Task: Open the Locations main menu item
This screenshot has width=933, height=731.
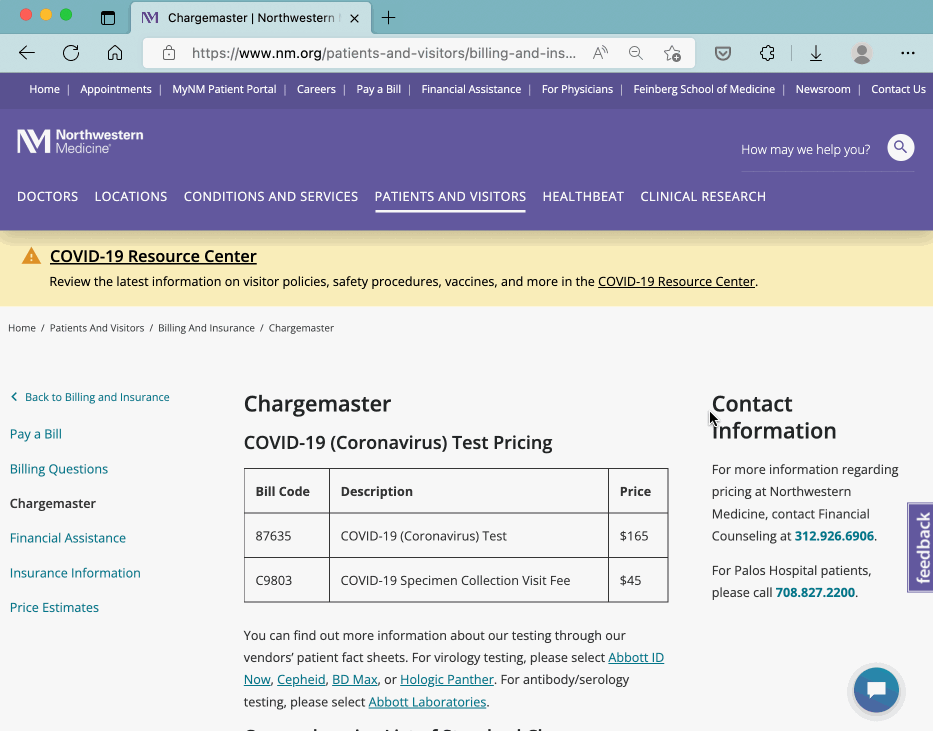Action: coord(131,196)
